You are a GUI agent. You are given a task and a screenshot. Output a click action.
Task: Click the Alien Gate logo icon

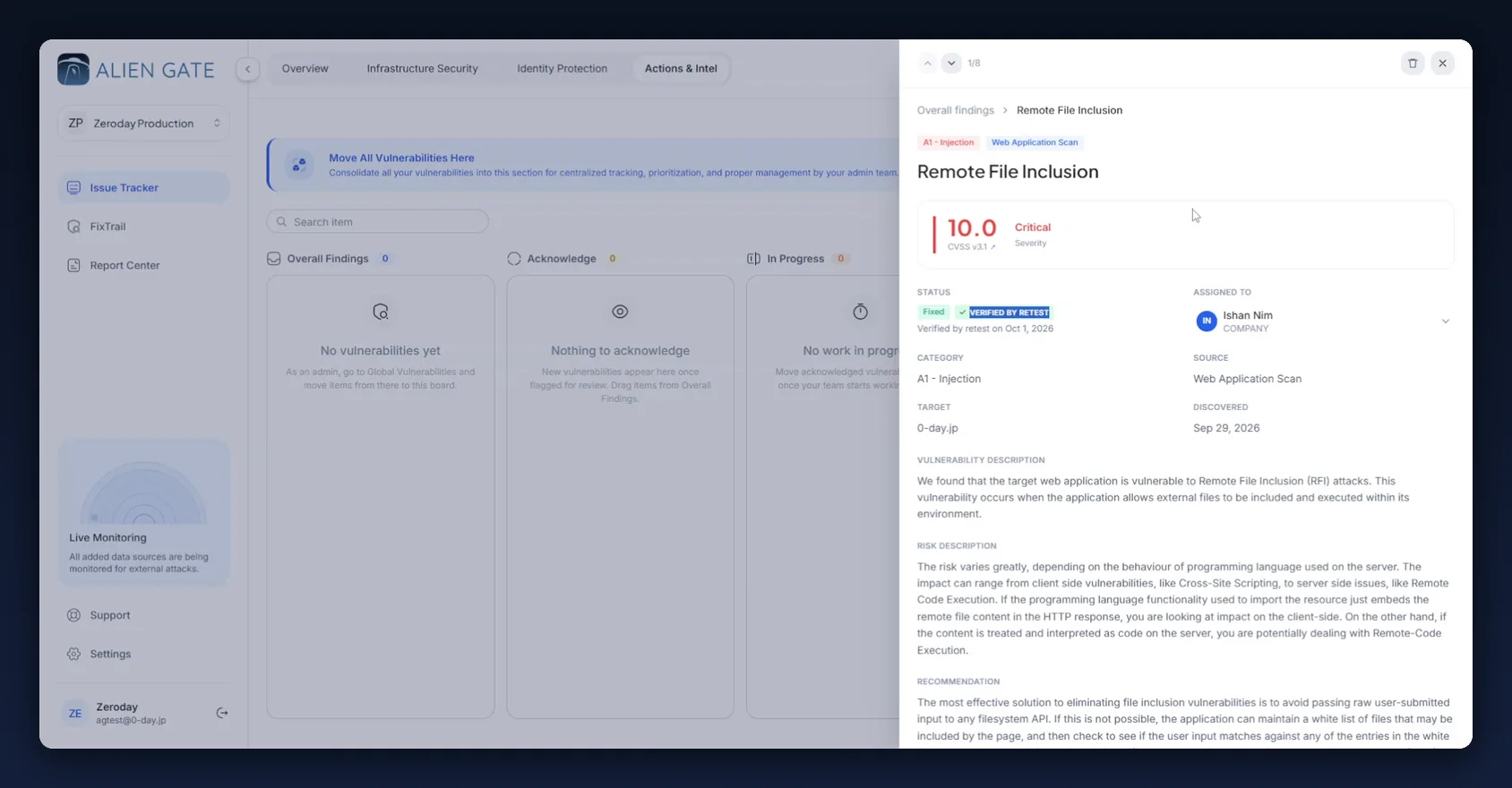click(x=73, y=69)
